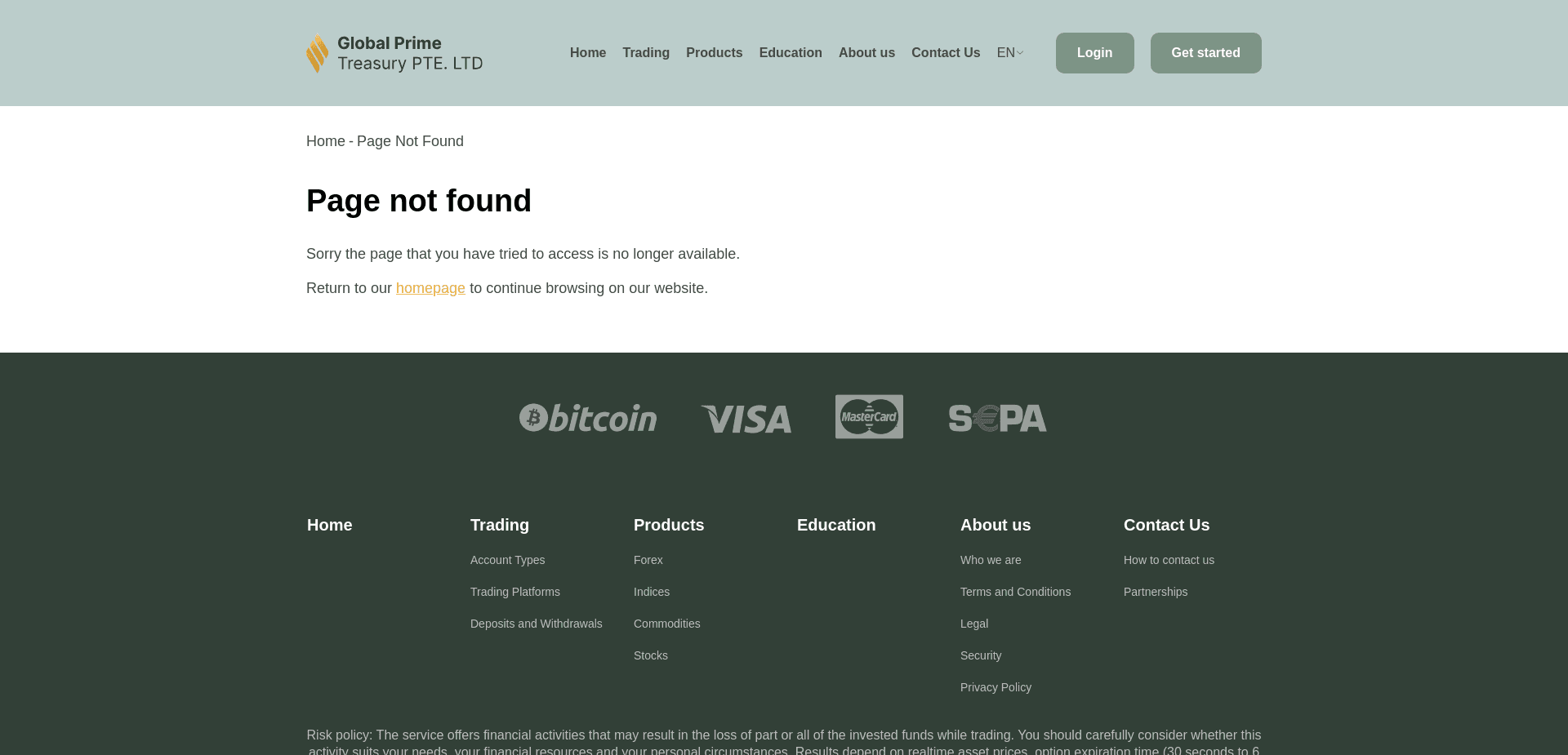The height and width of the screenshot is (755, 1568).
Task: Open the Trading navigation menu
Action: (646, 52)
